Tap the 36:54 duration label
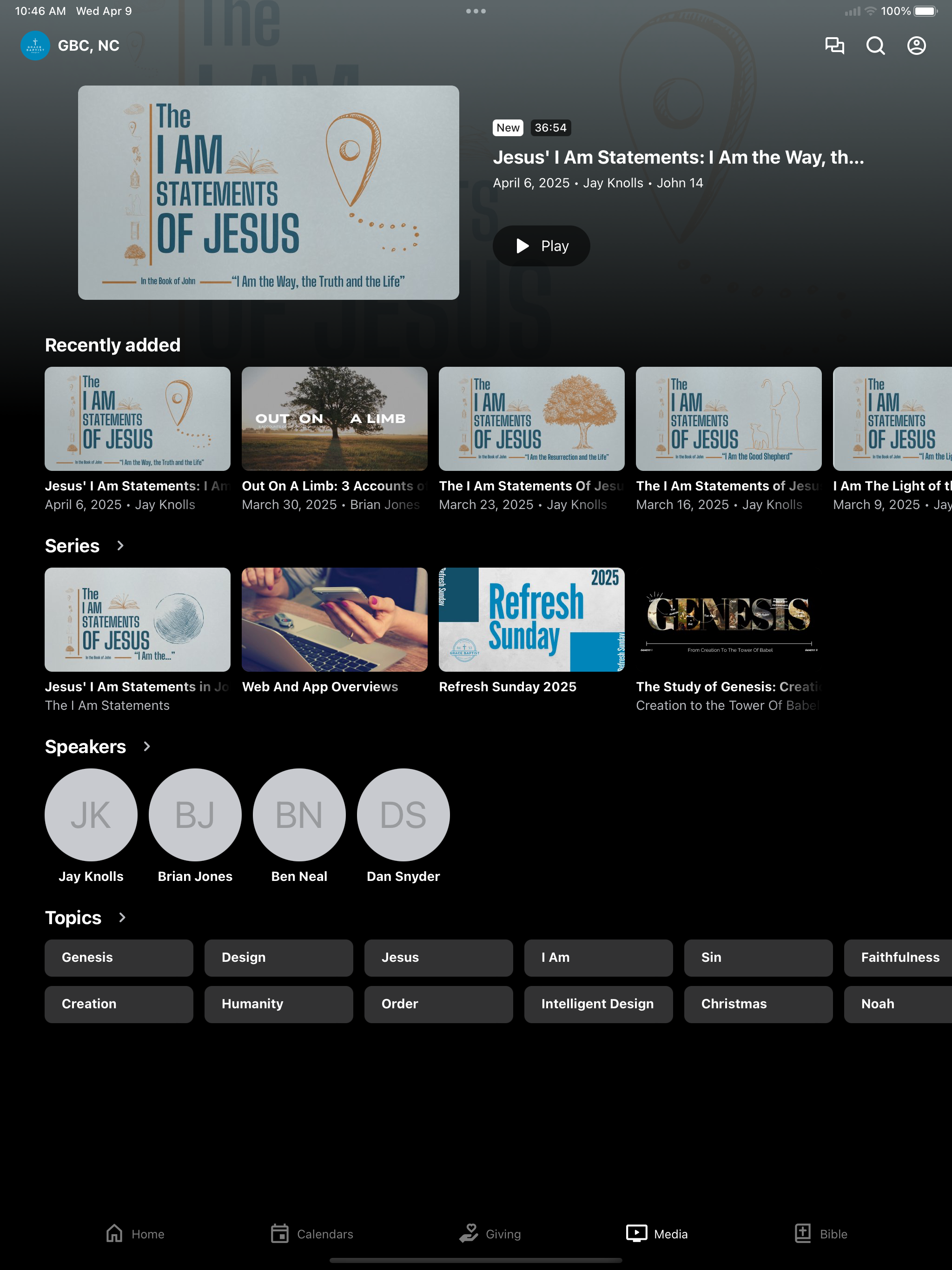This screenshot has height=1270, width=952. 551,127
